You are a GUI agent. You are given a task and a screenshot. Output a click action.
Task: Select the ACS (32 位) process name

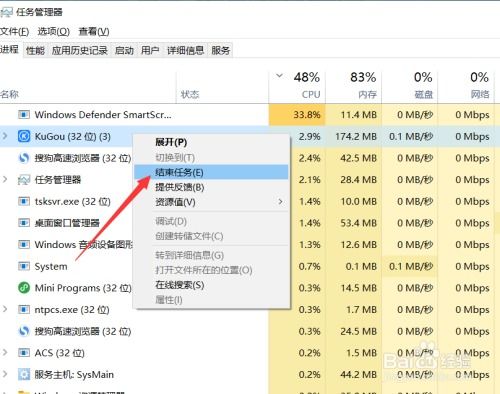pyautogui.click(x=60, y=353)
